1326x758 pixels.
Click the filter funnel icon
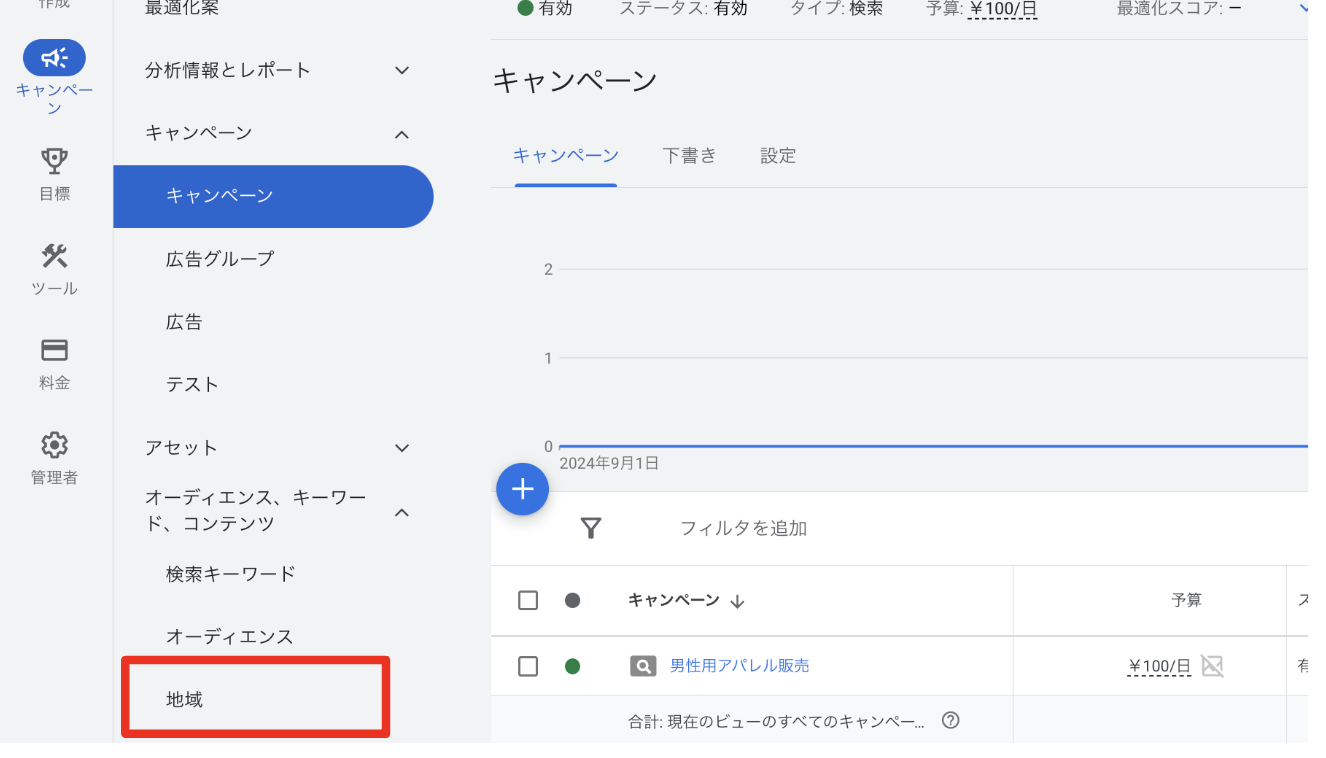pos(591,528)
